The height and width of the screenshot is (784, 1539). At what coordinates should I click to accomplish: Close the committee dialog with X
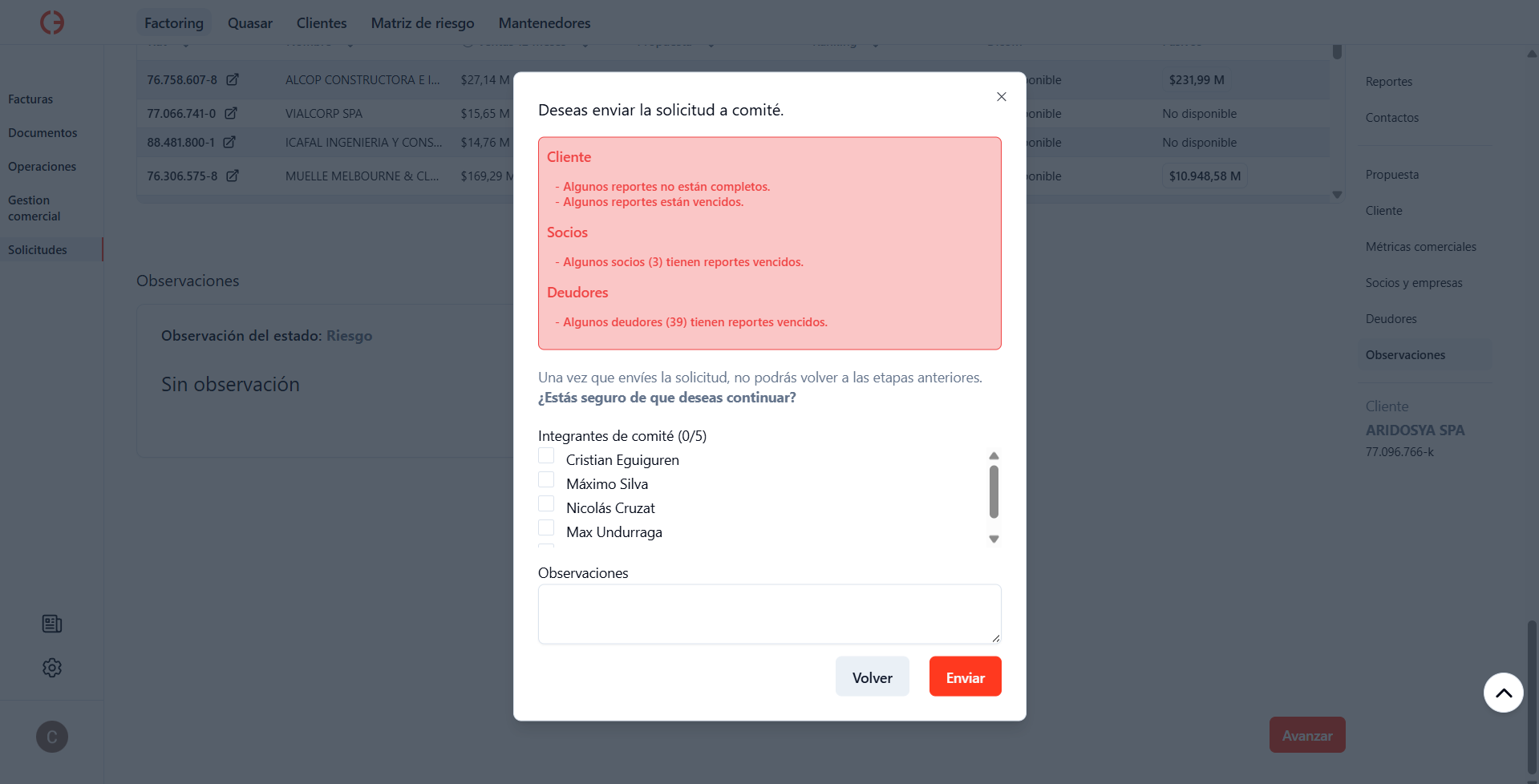tap(1001, 97)
